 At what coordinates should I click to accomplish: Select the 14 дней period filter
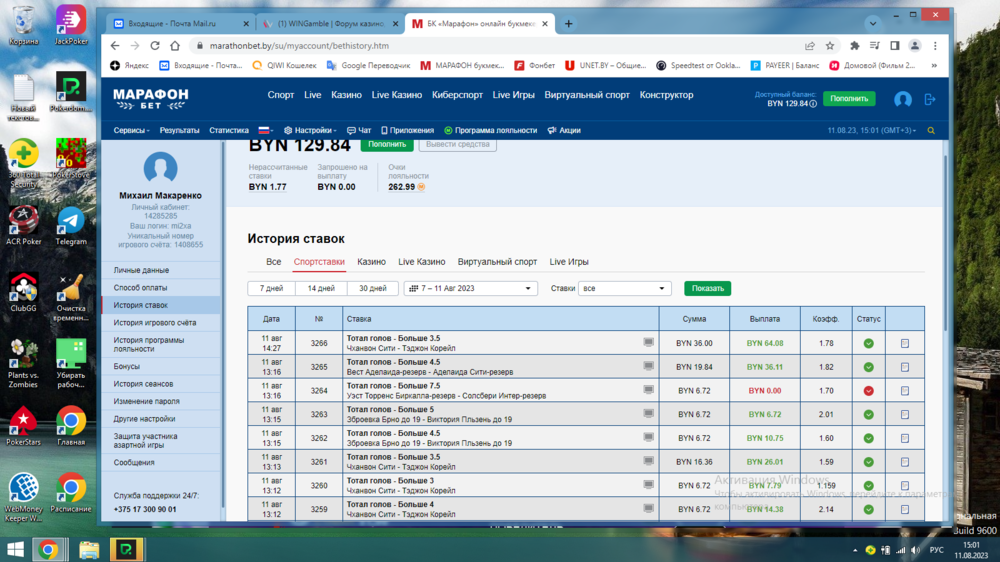[x=321, y=288]
